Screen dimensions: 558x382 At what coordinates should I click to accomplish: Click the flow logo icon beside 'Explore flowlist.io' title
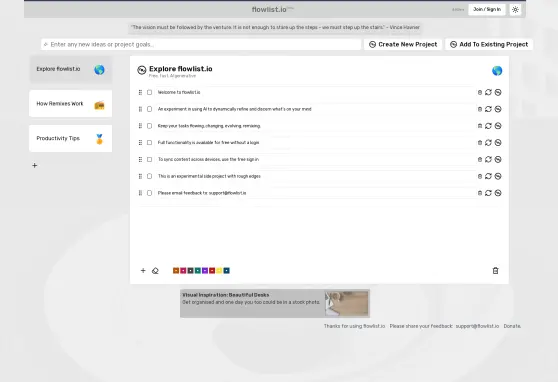[142, 70]
